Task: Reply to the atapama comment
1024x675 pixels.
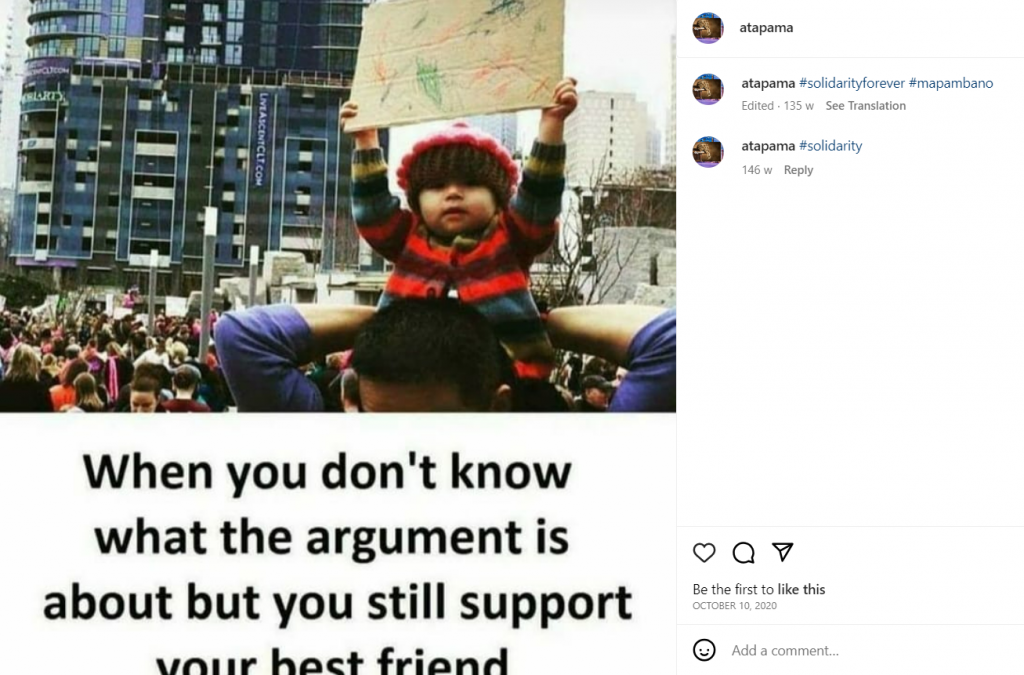Action: 798,170
